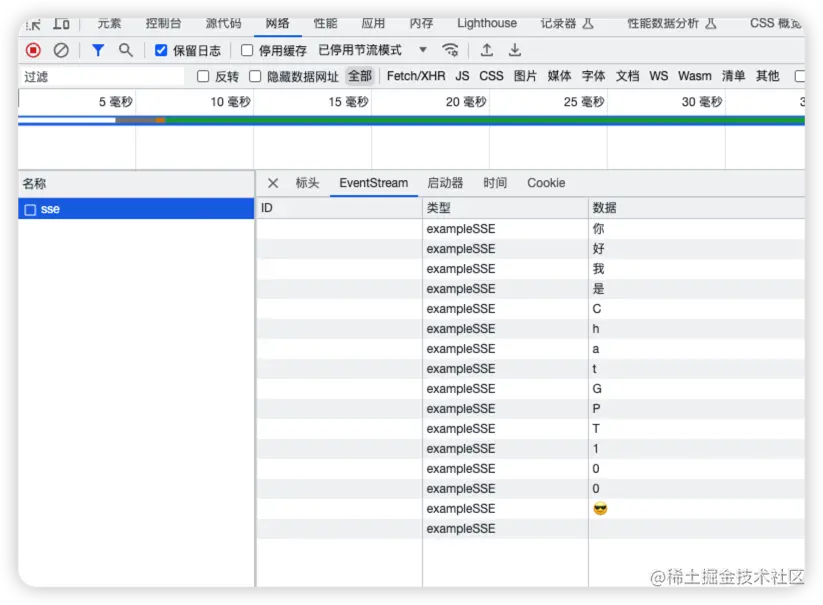Open network conditions wifi icon
The width and height of the screenshot is (823, 605).
[x=450, y=50]
